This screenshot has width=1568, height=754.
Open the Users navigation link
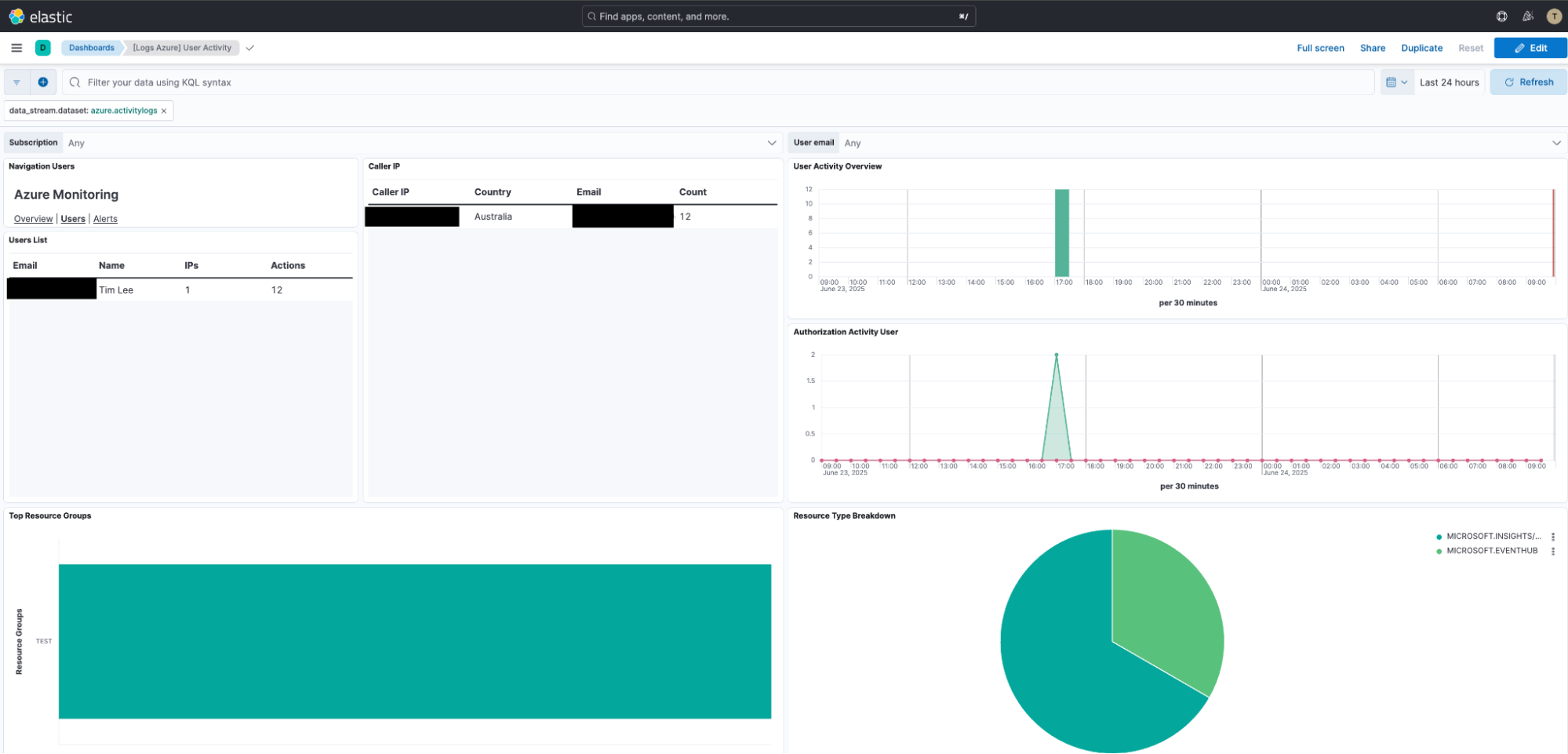[73, 219]
